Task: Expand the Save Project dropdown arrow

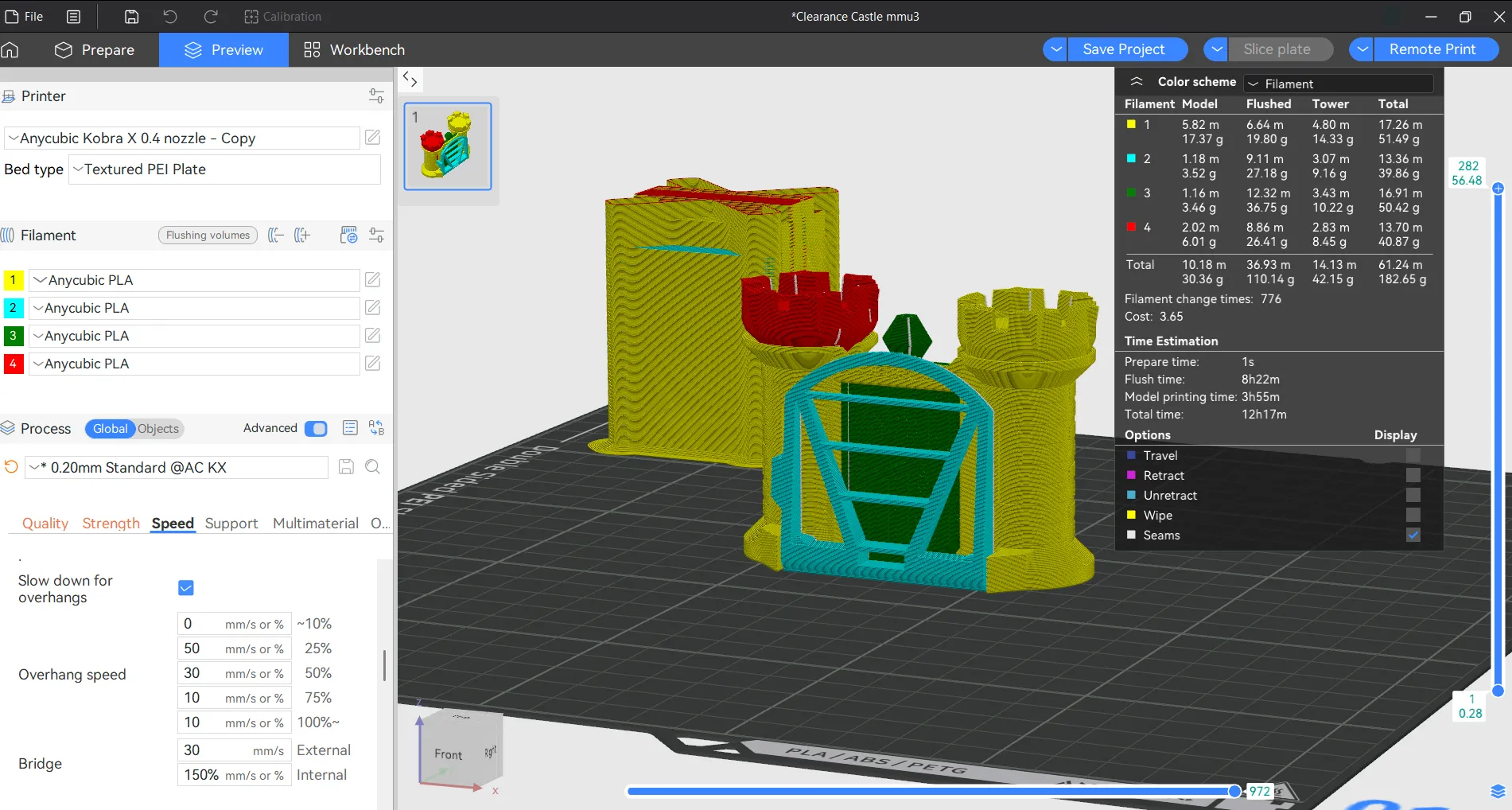Action: [1055, 49]
